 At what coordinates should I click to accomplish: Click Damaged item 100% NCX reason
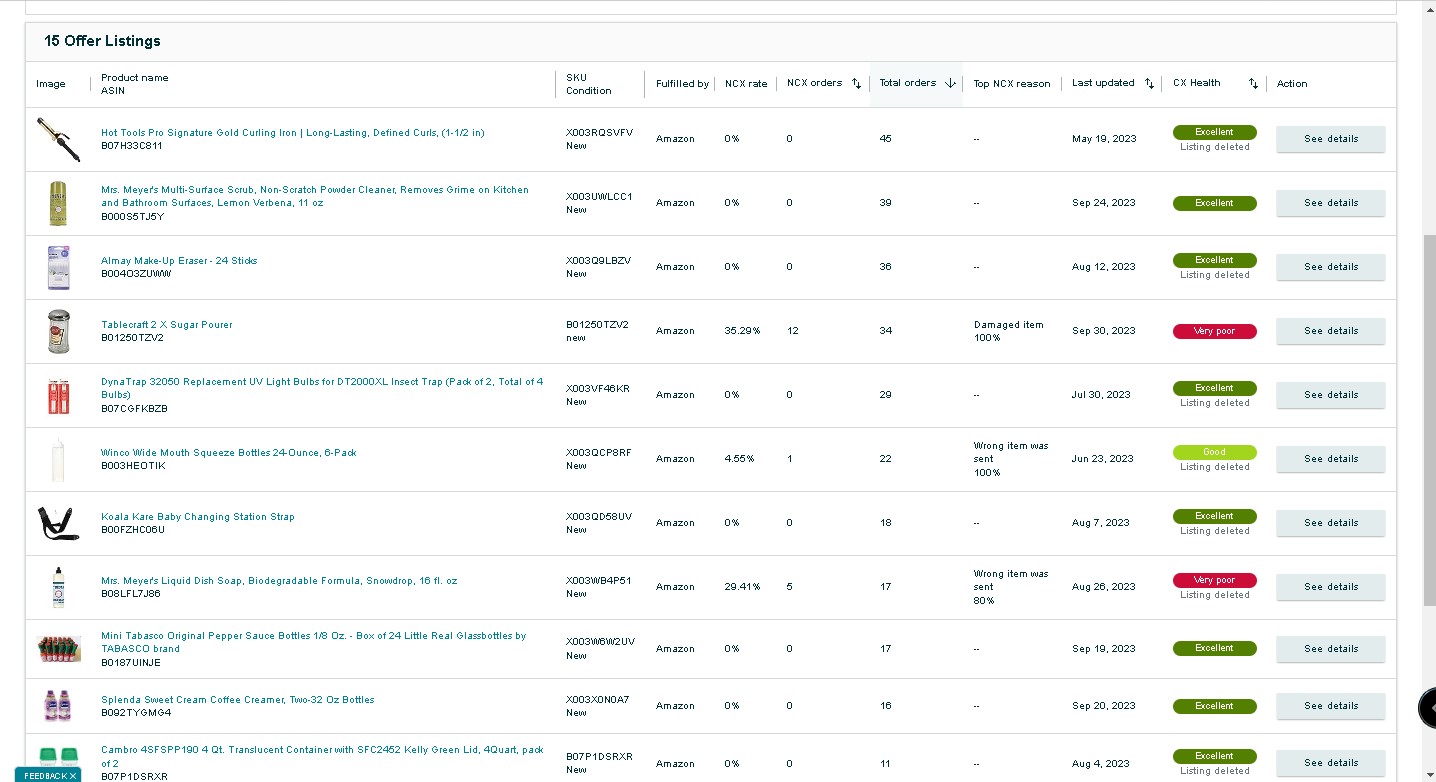pos(1008,331)
